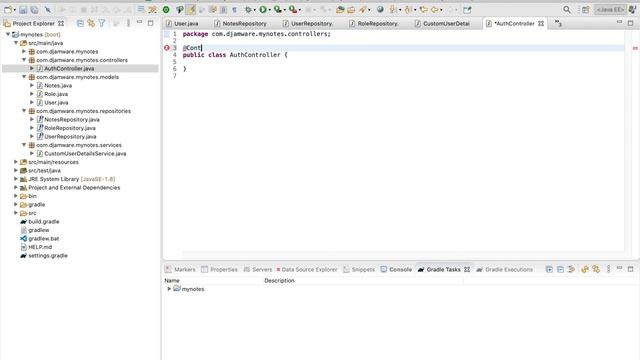Click the web browser globe icon
640x360 pixels.
[x=380, y=9]
